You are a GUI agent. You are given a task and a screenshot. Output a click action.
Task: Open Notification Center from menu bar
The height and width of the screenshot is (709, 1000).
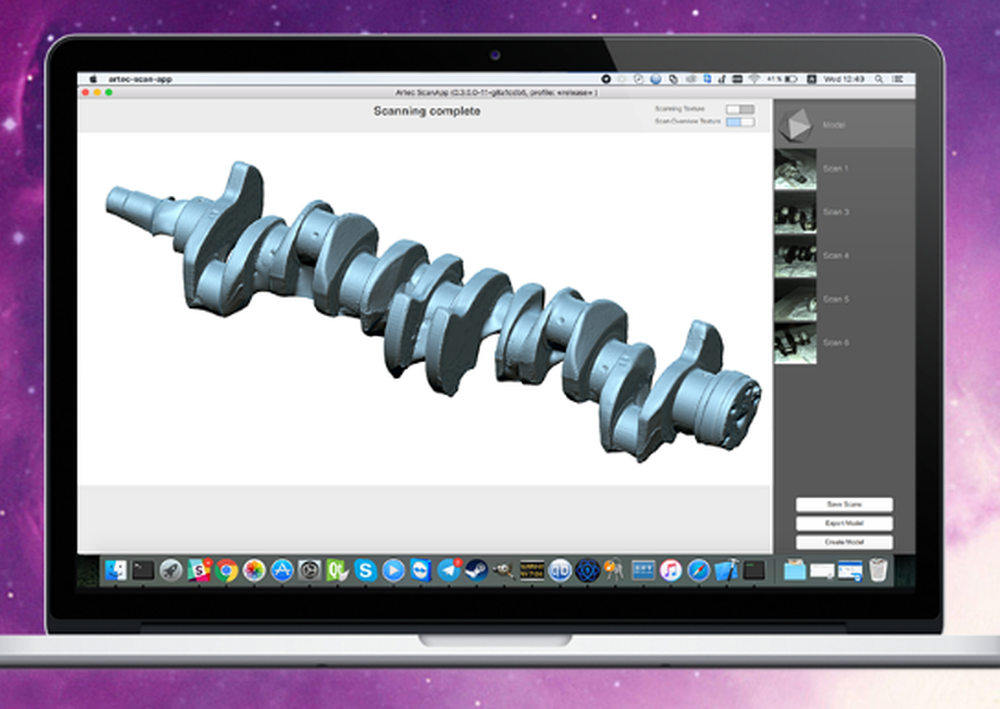897,79
